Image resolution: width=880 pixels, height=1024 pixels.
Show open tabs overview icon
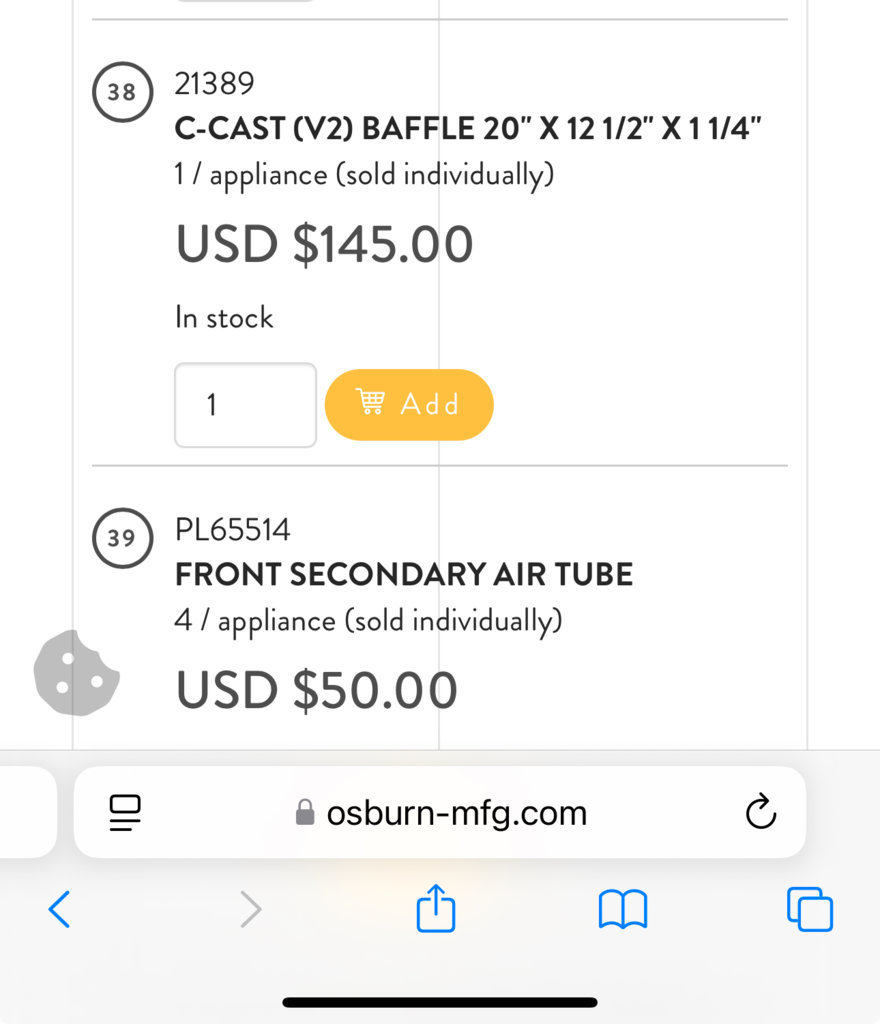810,908
